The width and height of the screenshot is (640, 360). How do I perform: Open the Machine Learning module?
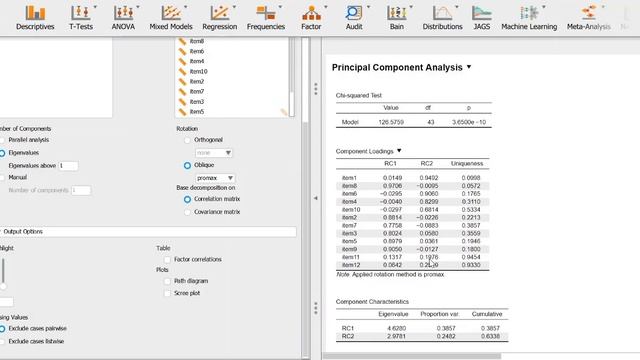(529, 18)
